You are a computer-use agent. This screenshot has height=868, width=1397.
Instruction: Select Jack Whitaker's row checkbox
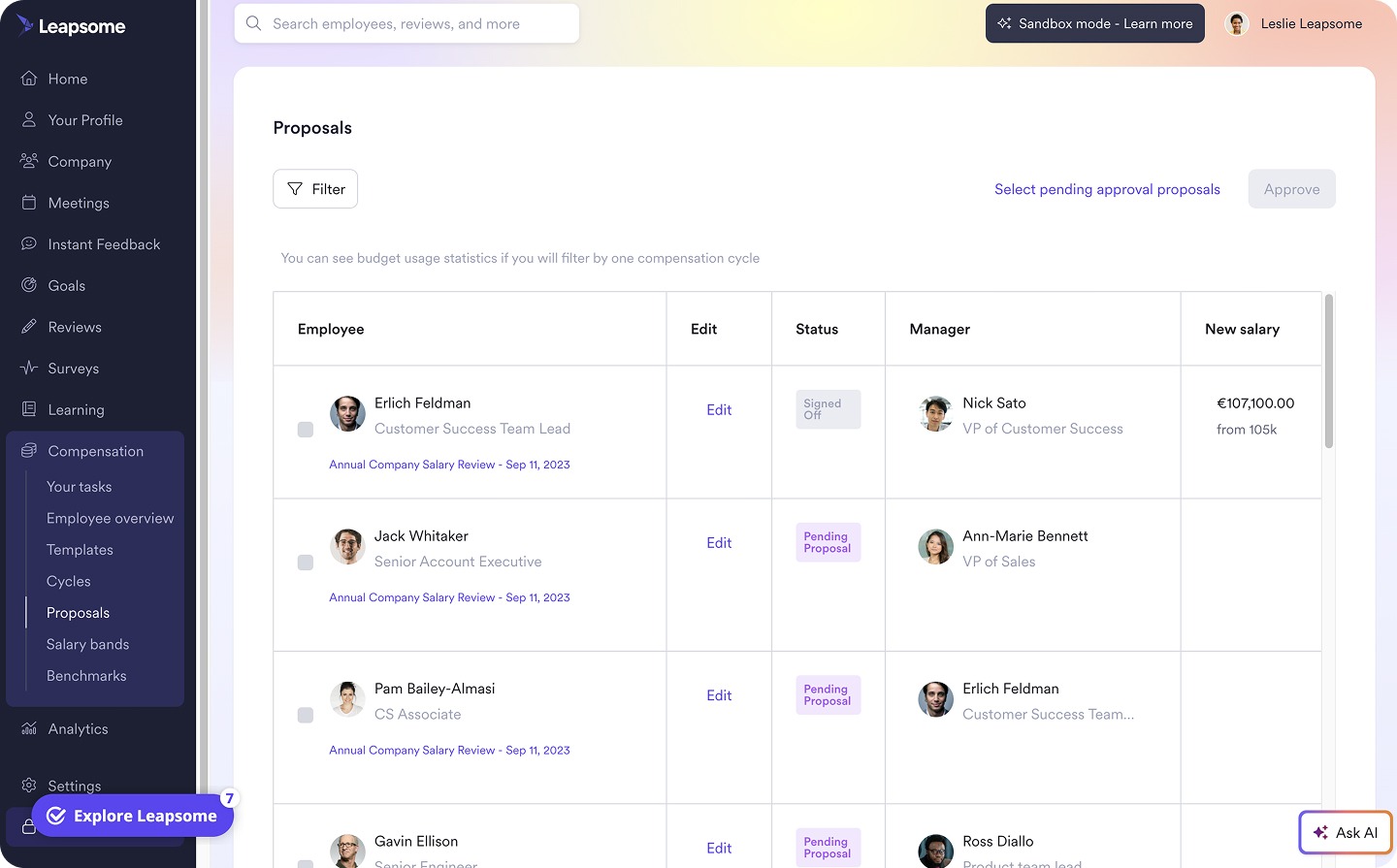pyautogui.click(x=306, y=562)
